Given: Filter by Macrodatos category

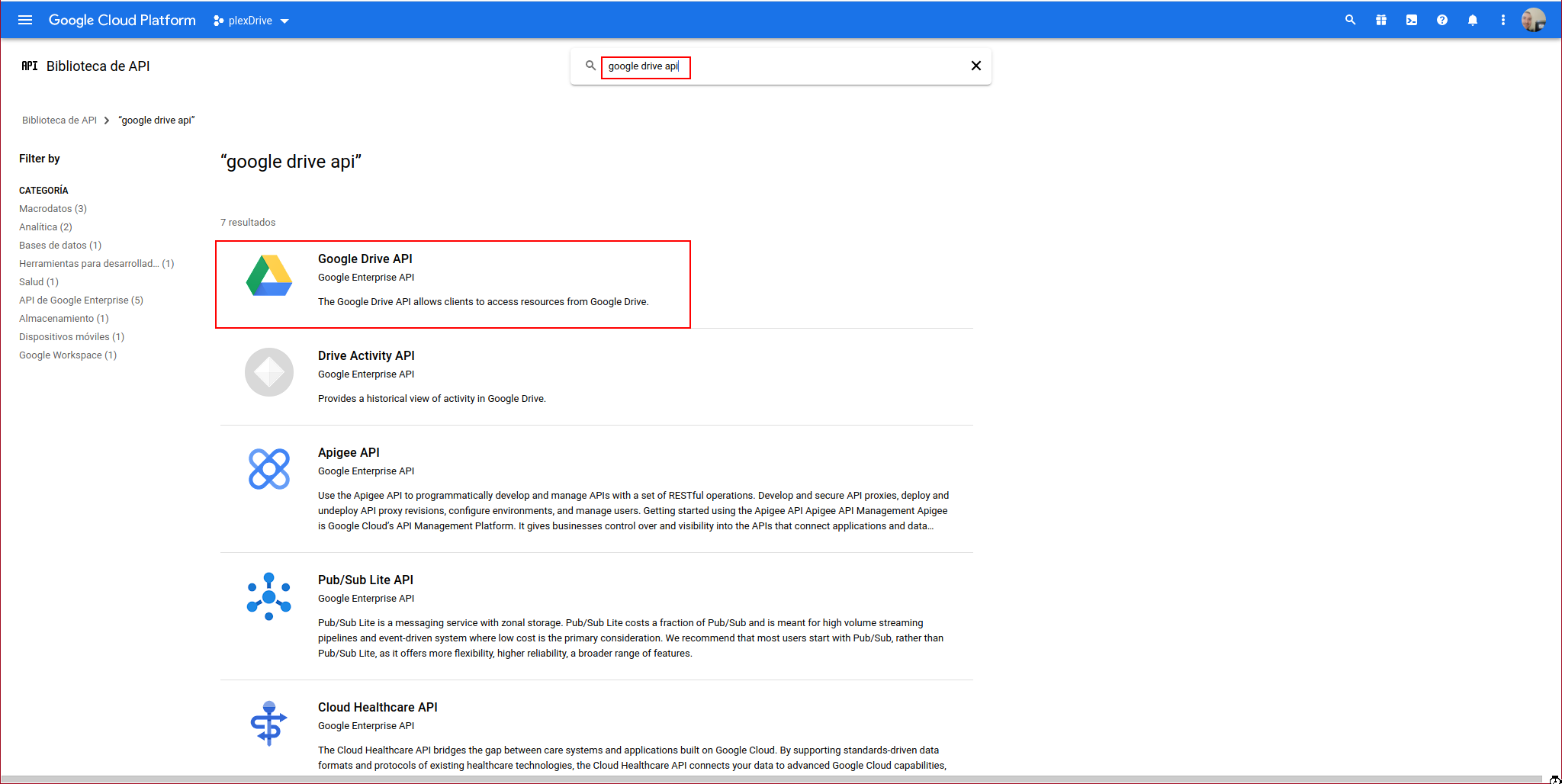Looking at the screenshot, I should pyautogui.click(x=53, y=209).
